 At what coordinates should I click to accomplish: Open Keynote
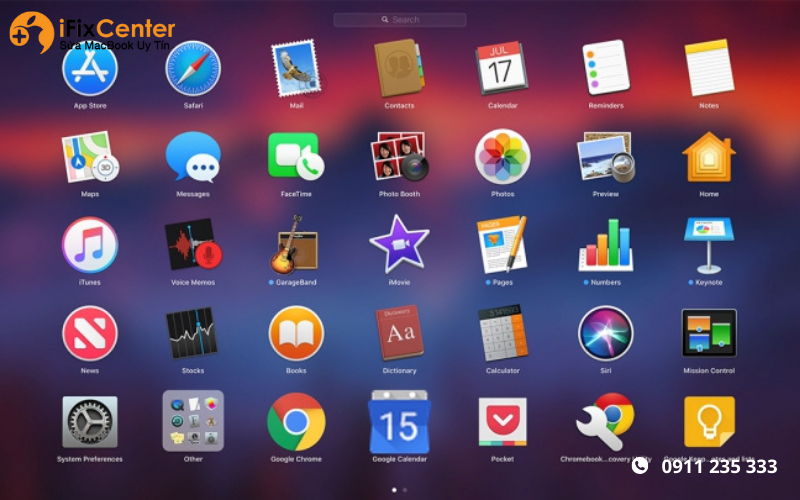pos(709,245)
